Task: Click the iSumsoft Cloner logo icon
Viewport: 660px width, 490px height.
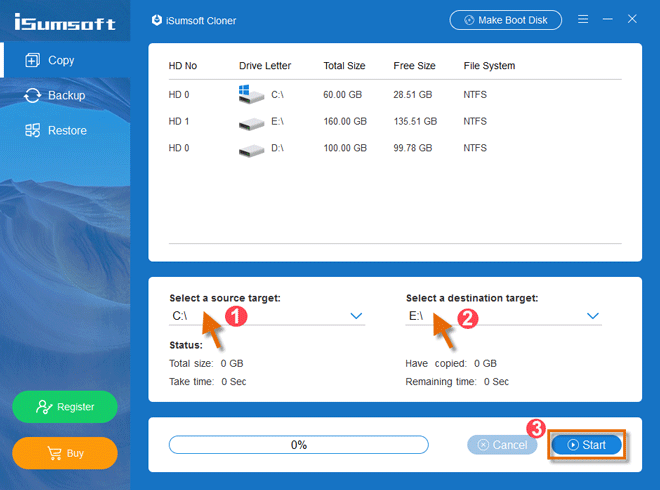Action: 157,20
